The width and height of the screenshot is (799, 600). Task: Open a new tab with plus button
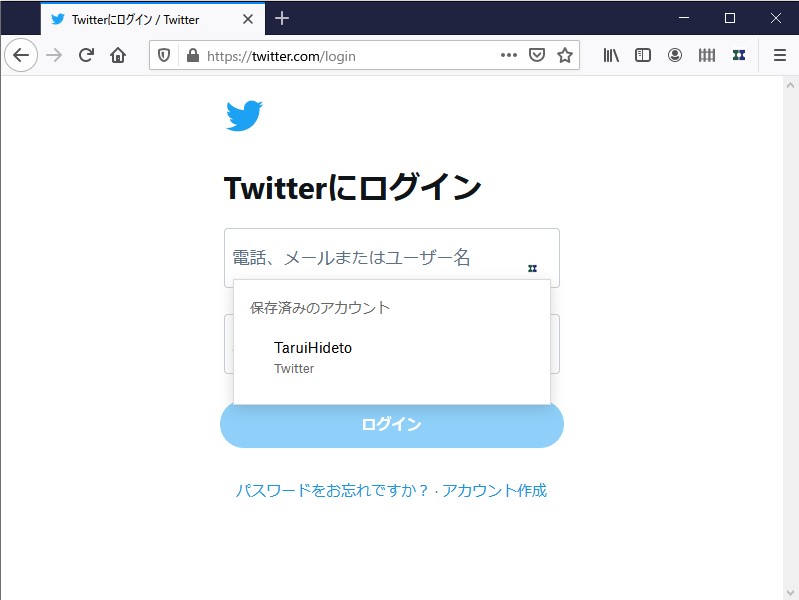click(282, 18)
